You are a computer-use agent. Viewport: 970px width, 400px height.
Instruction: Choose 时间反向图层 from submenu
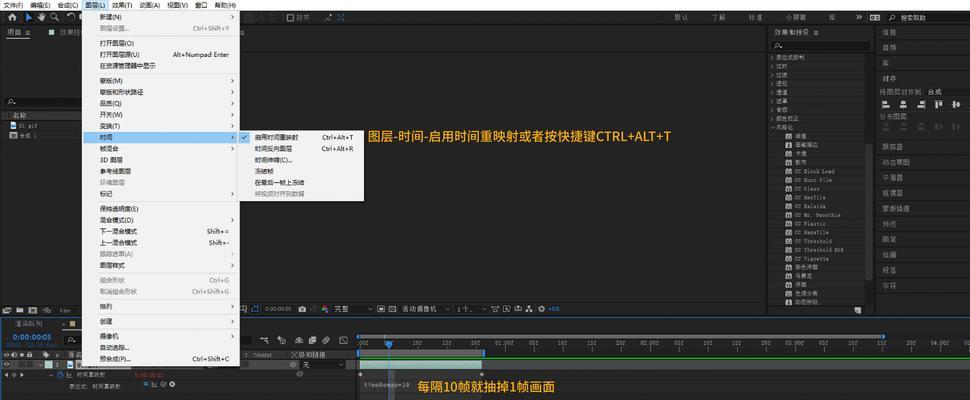coord(301,148)
